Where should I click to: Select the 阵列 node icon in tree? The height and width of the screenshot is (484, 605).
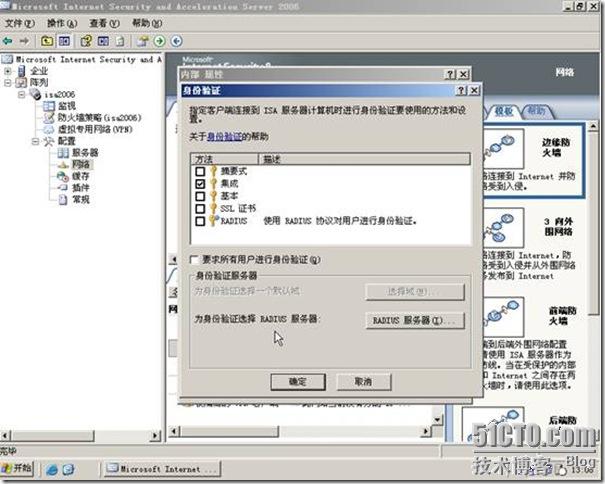(21, 82)
